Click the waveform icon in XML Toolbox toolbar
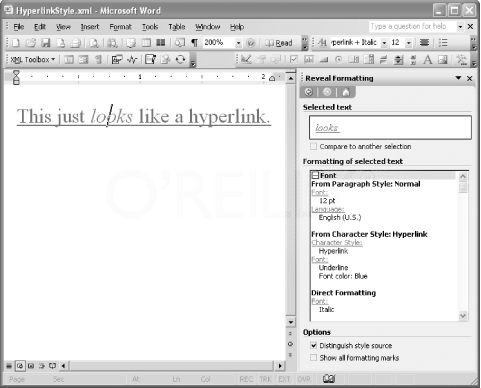Screen dimensions: 481x388 point(132,60)
